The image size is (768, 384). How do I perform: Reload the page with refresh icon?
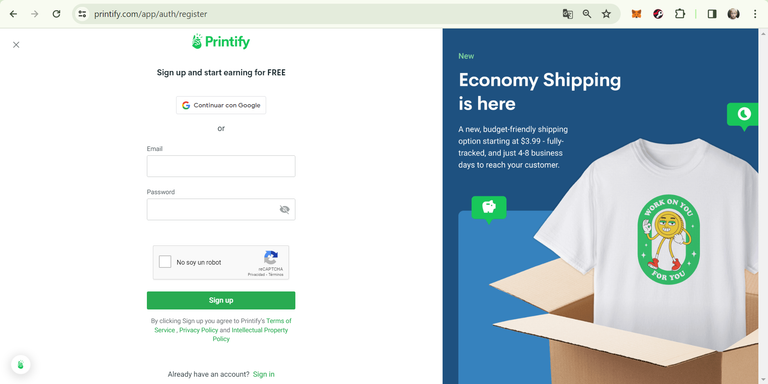(x=56, y=14)
